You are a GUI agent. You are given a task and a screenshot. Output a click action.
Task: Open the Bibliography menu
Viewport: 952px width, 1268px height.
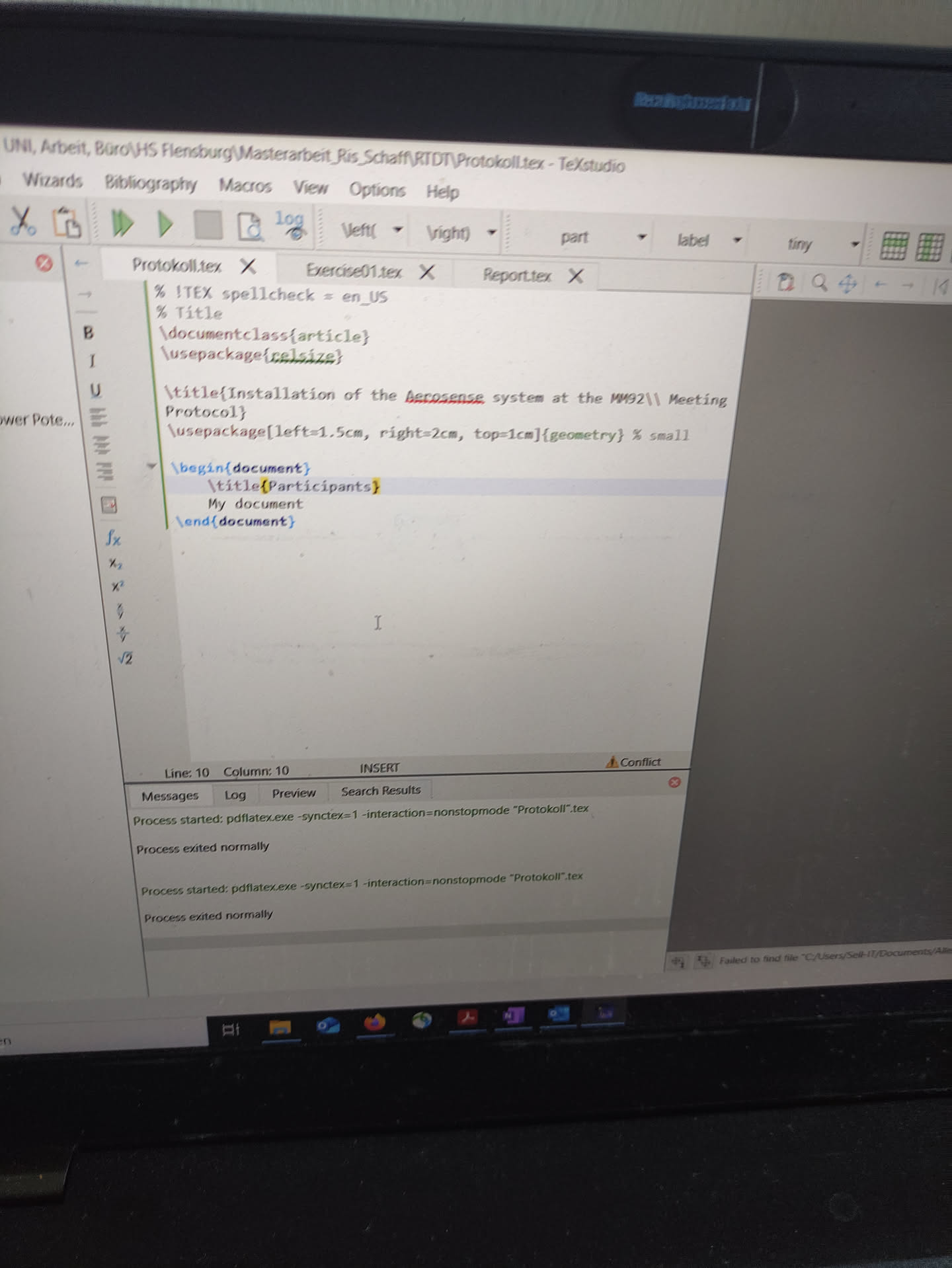(x=151, y=183)
